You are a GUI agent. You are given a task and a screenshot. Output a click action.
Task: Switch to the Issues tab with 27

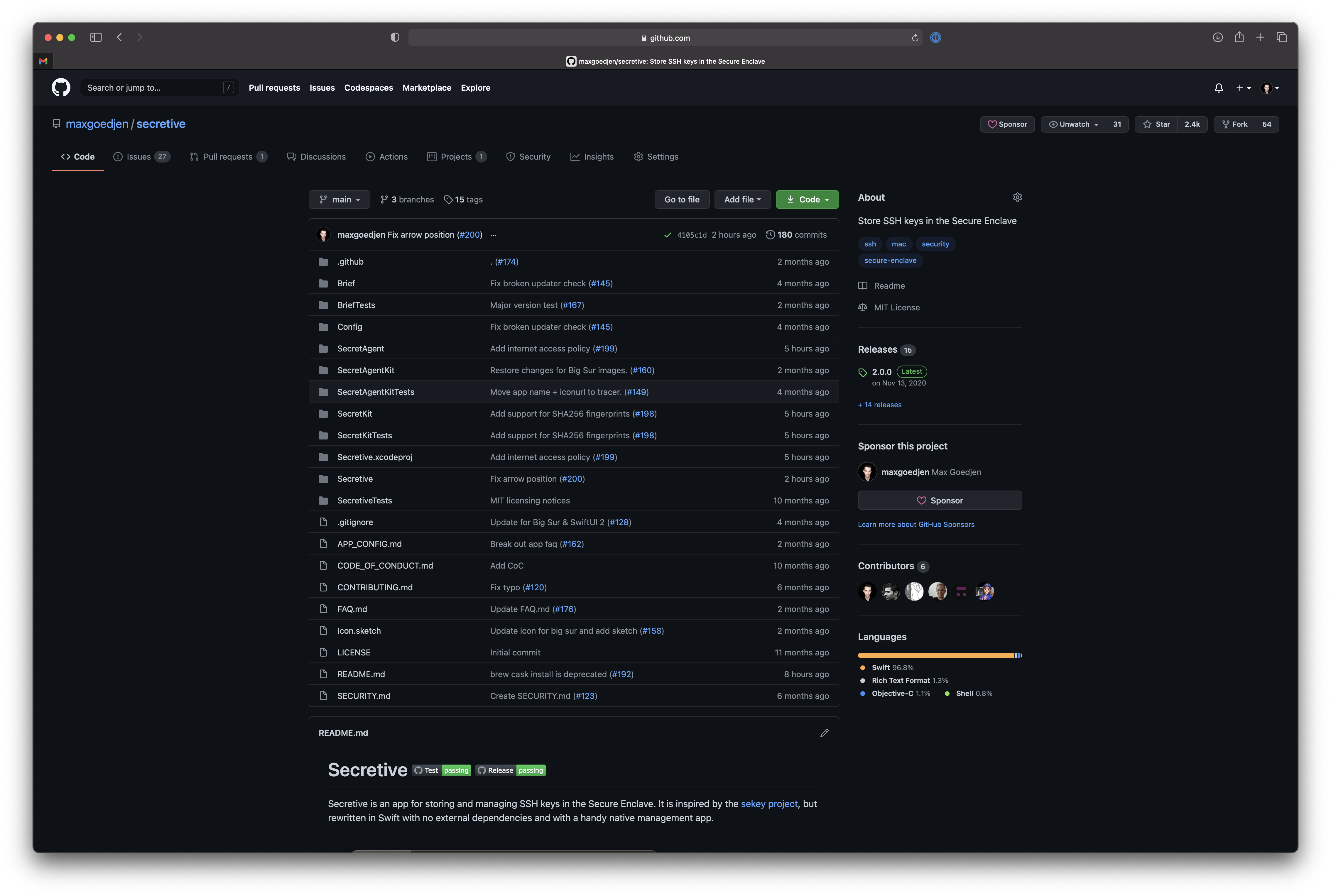(x=141, y=157)
